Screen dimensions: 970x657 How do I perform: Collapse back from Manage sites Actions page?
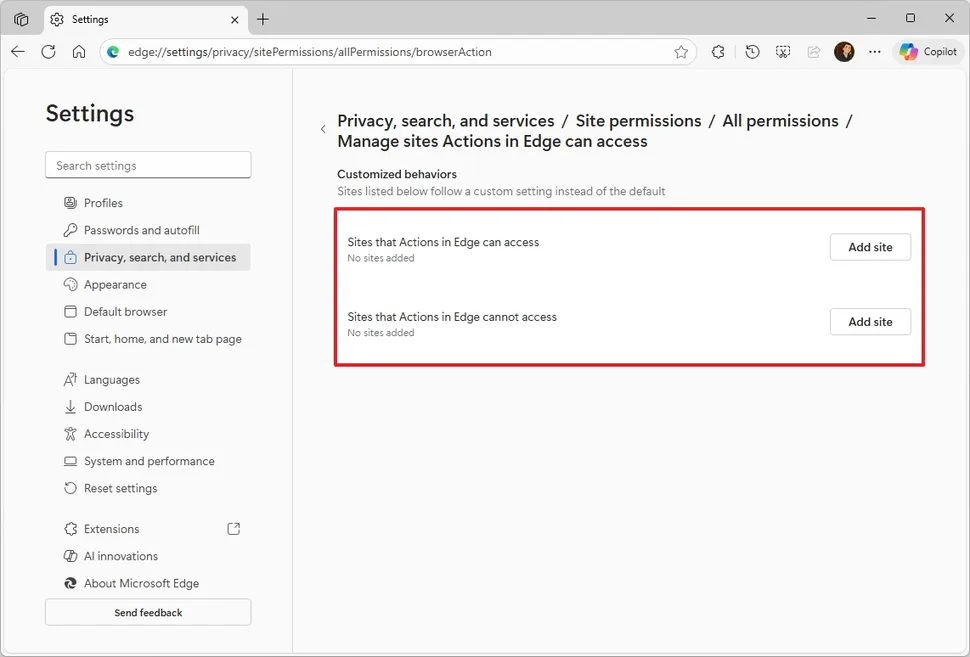[x=322, y=129]
